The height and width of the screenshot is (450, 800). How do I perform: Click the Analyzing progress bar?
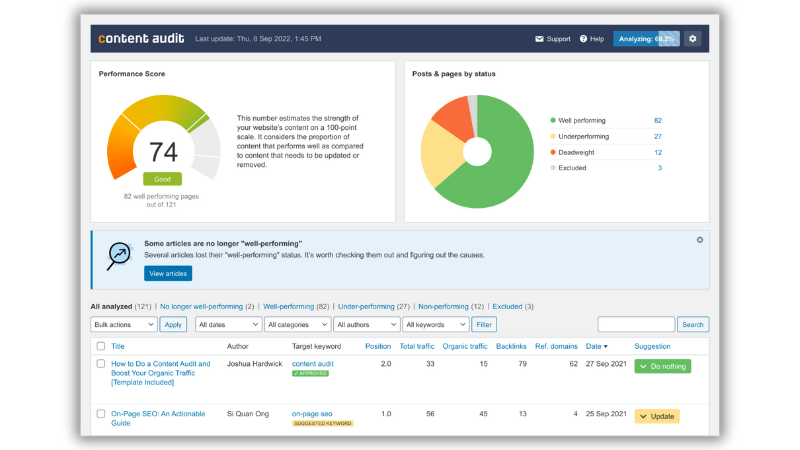(x=646, y=39)
